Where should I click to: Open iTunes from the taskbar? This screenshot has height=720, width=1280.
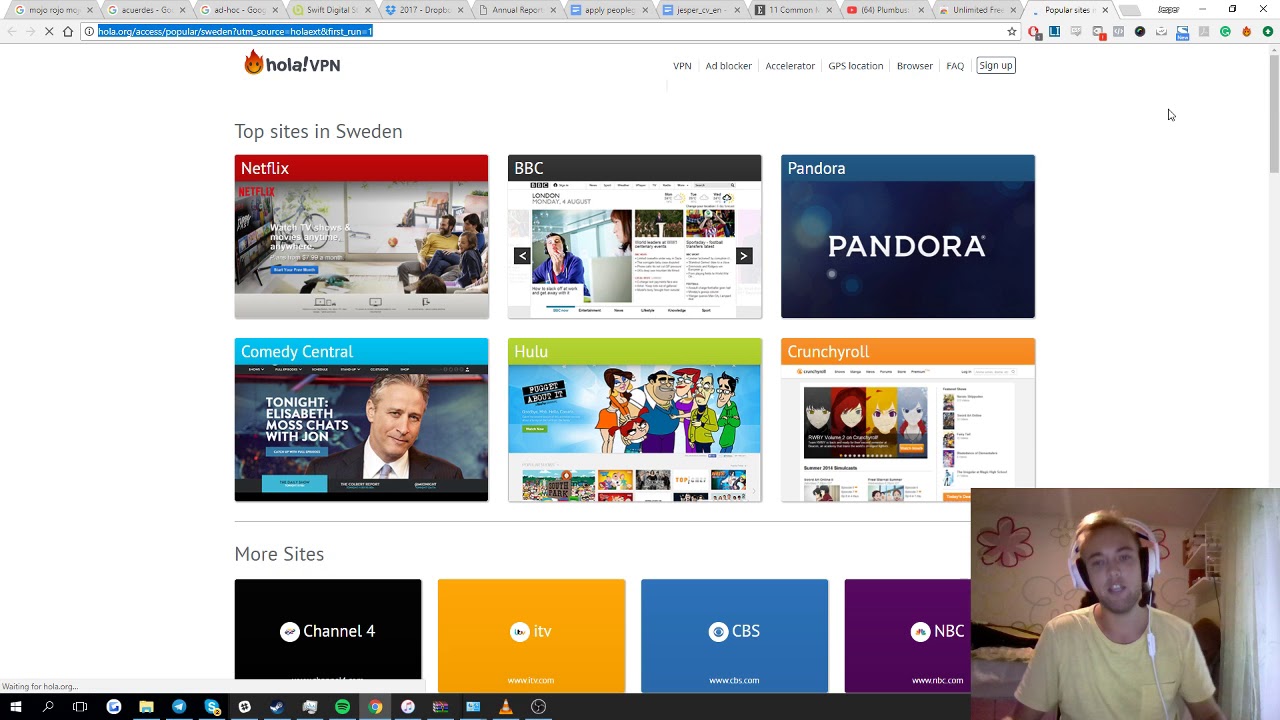(408, 707)
